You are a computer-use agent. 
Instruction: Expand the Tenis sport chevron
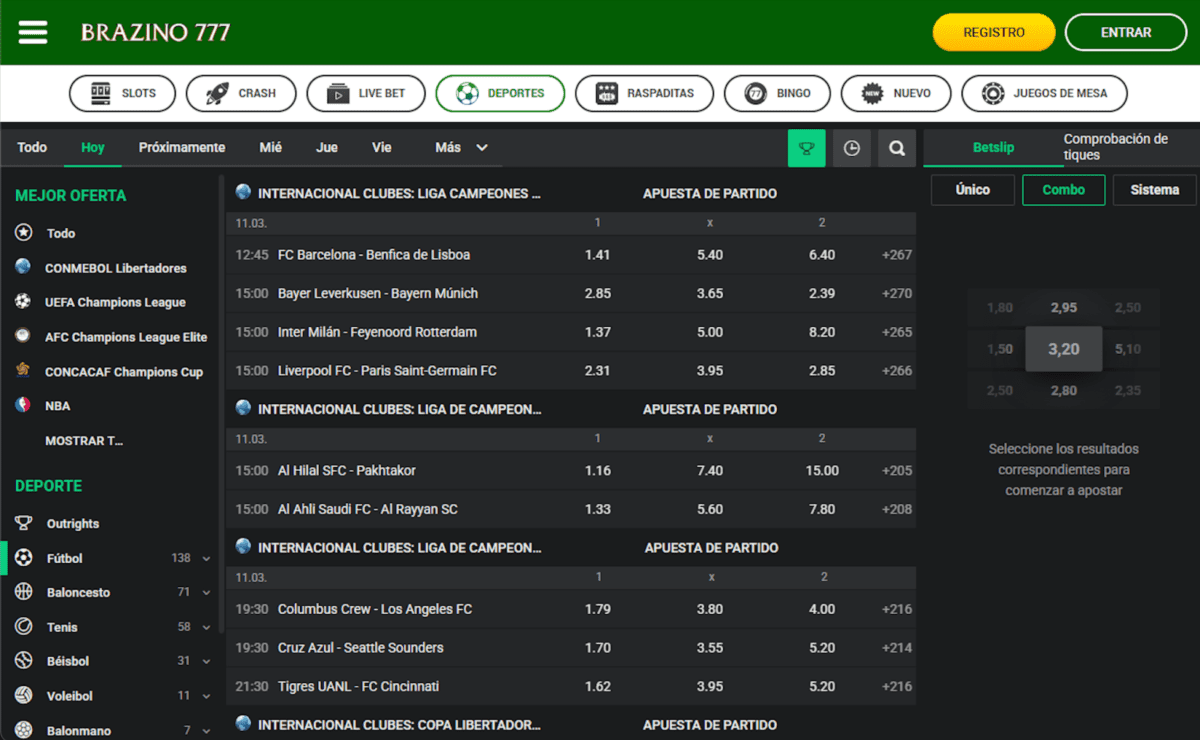tap(206, 628)
